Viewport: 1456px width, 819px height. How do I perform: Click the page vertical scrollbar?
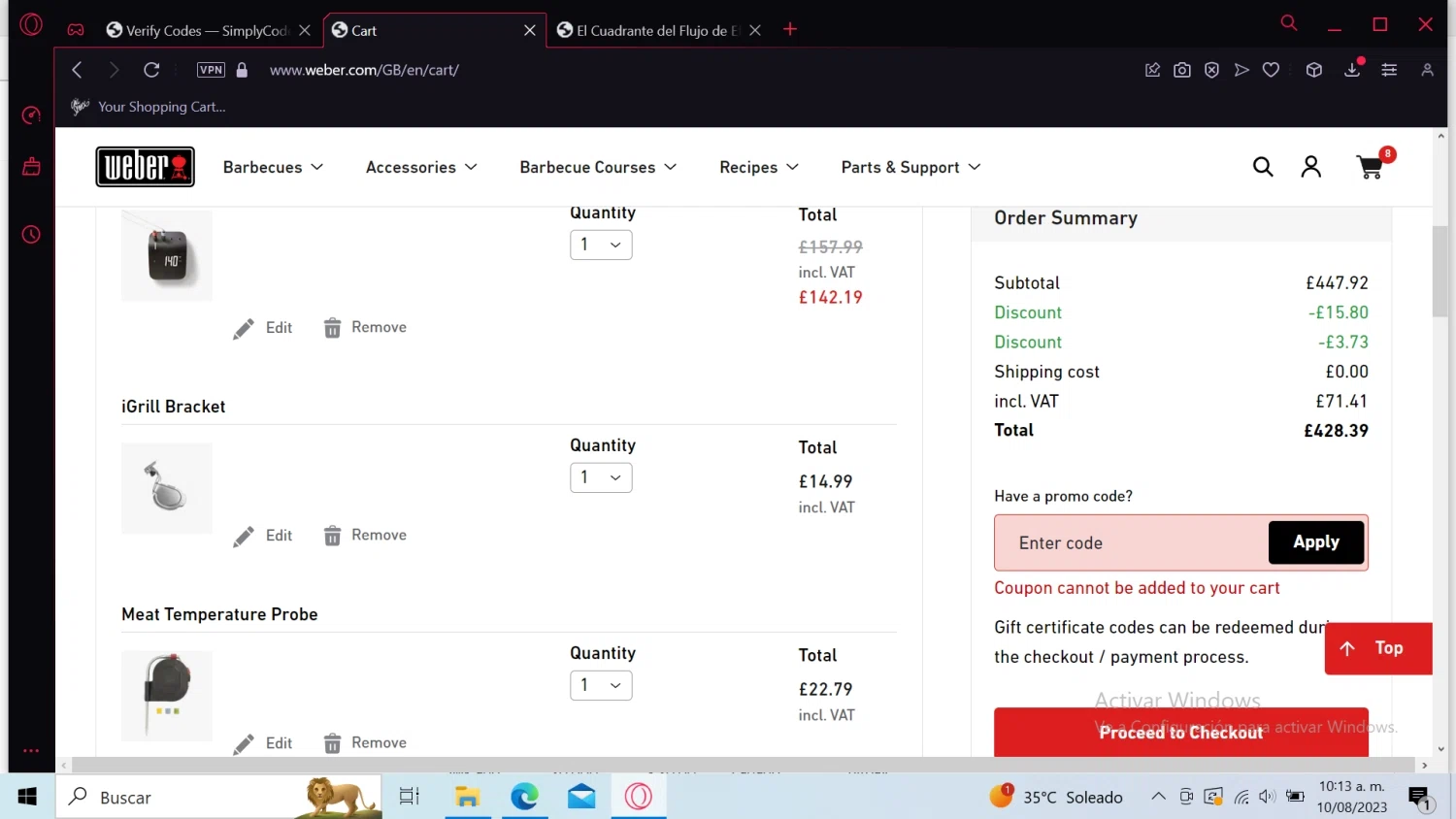[x=1440, y=271]
